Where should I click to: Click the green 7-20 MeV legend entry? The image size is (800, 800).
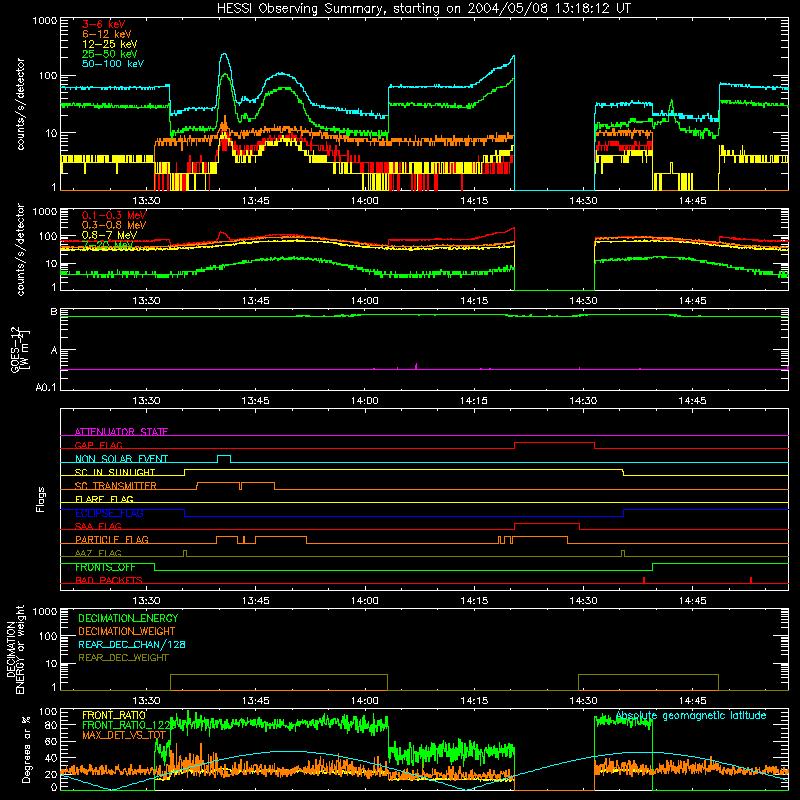(x=107, y=245)
